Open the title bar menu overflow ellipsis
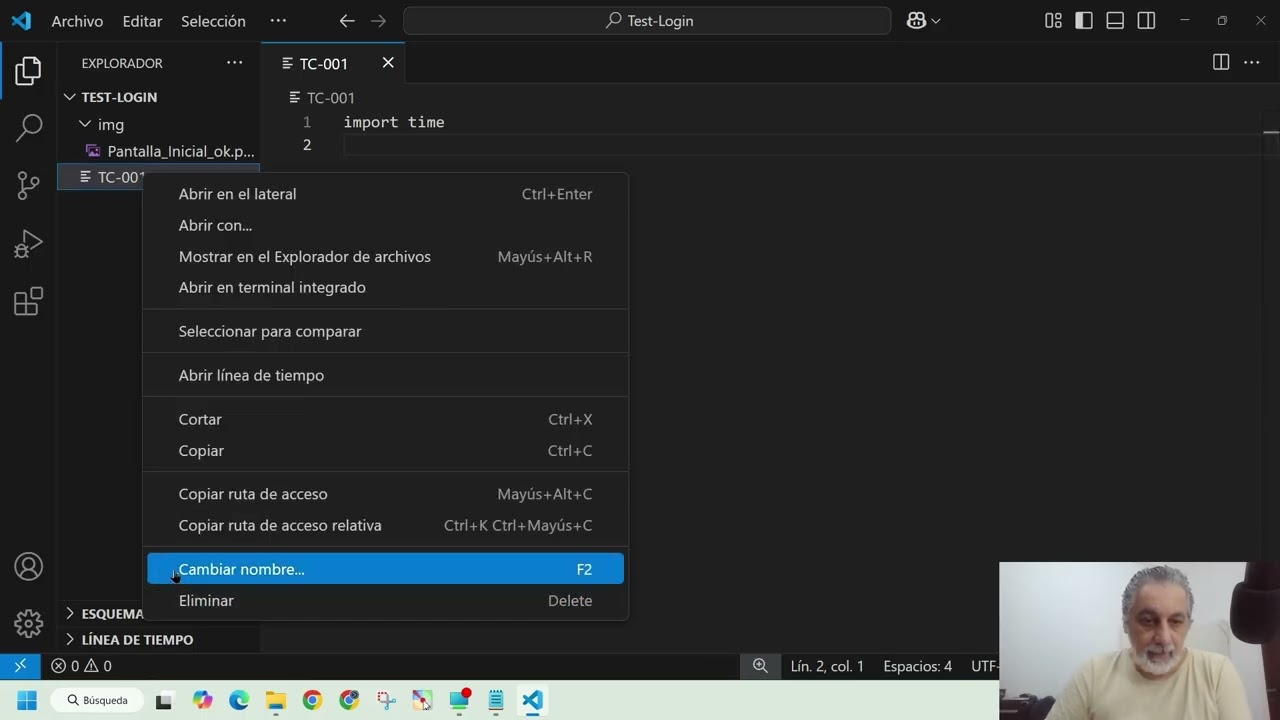Screen dimensions: 1280x720 pos(278,20)
